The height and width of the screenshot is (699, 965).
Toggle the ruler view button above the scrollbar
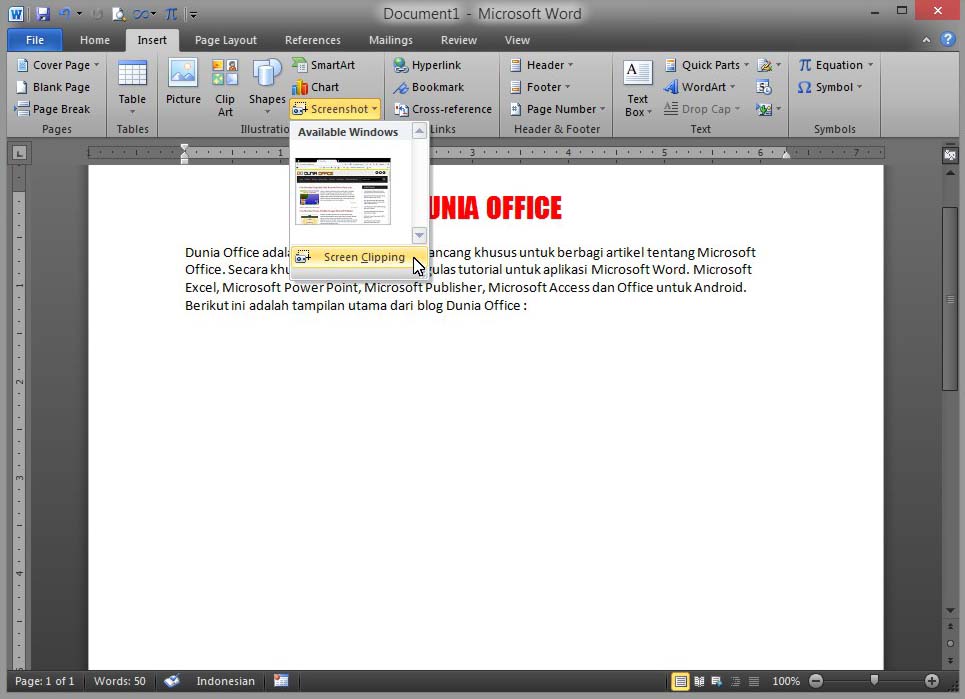[950, 155]
